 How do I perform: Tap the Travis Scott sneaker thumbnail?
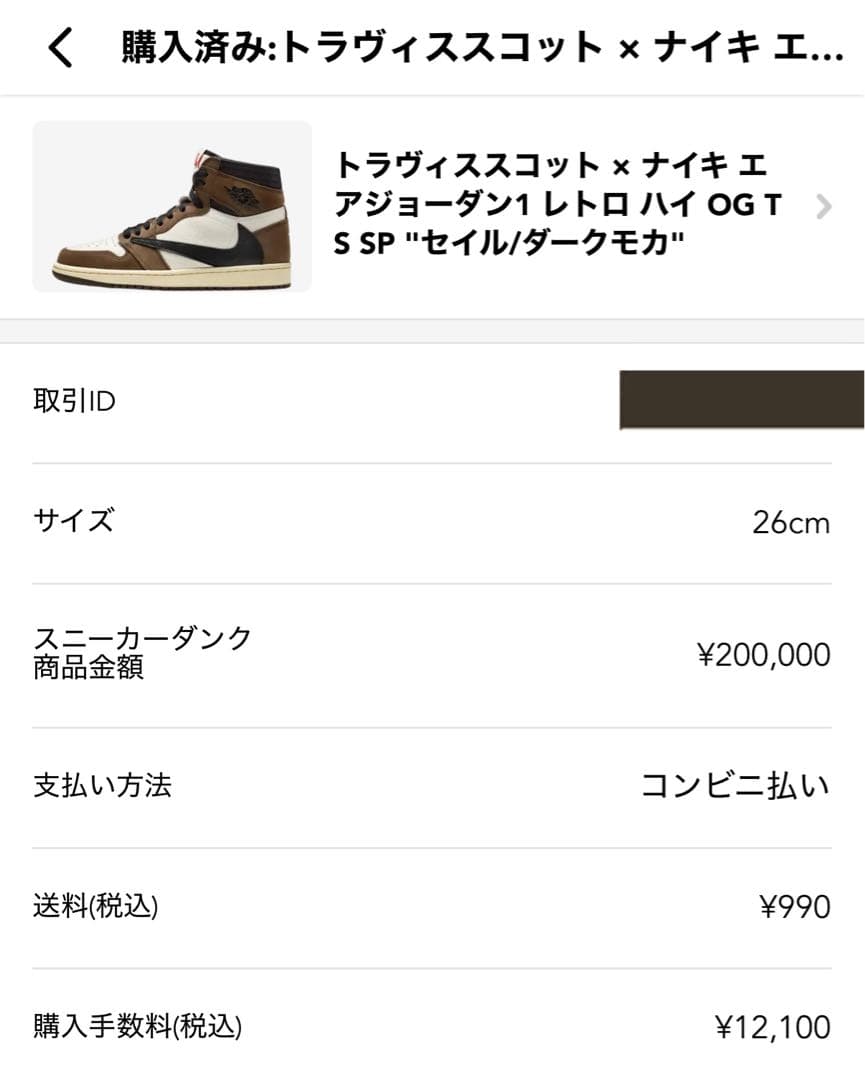pyautogui.click(x=172, y=207)
